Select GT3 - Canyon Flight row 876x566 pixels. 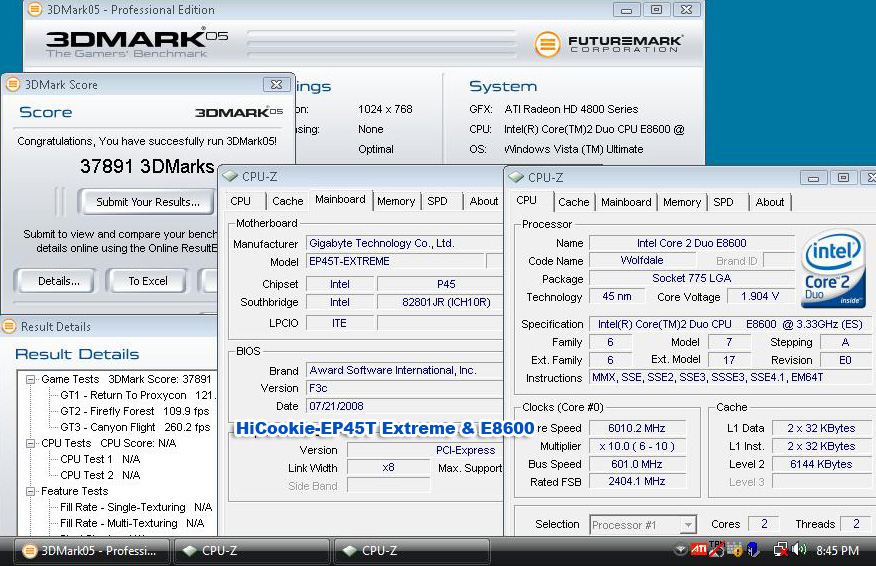click(x=135, y=427)
